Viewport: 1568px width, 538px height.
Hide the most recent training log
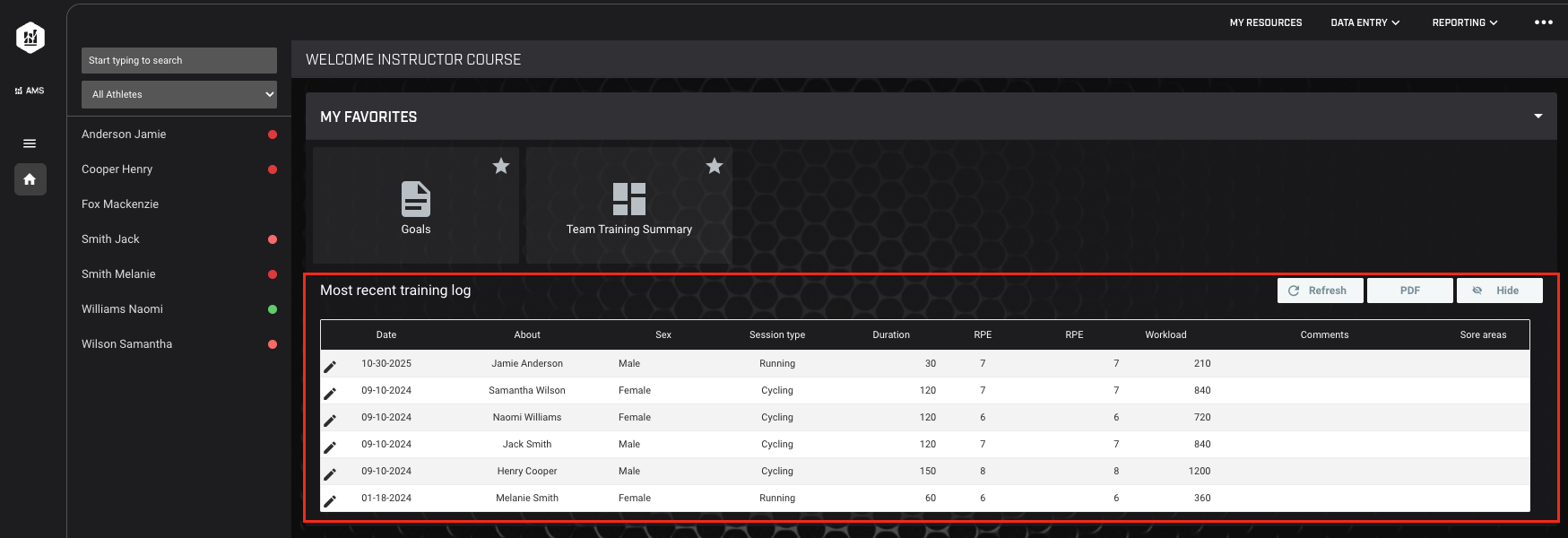click(x=1500, y=291)
